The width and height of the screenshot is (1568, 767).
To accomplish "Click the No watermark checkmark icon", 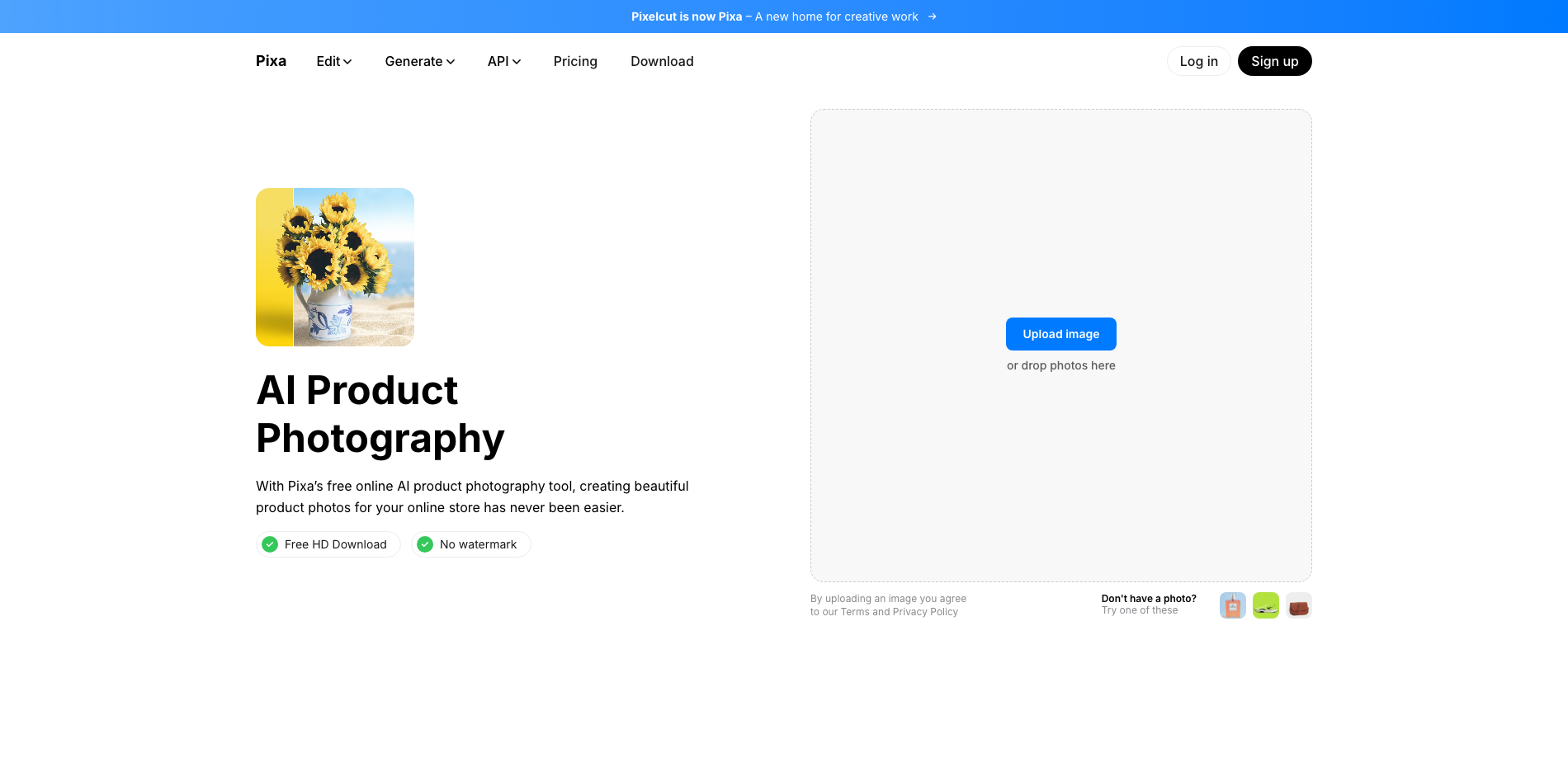I will (x=425, y=544).
